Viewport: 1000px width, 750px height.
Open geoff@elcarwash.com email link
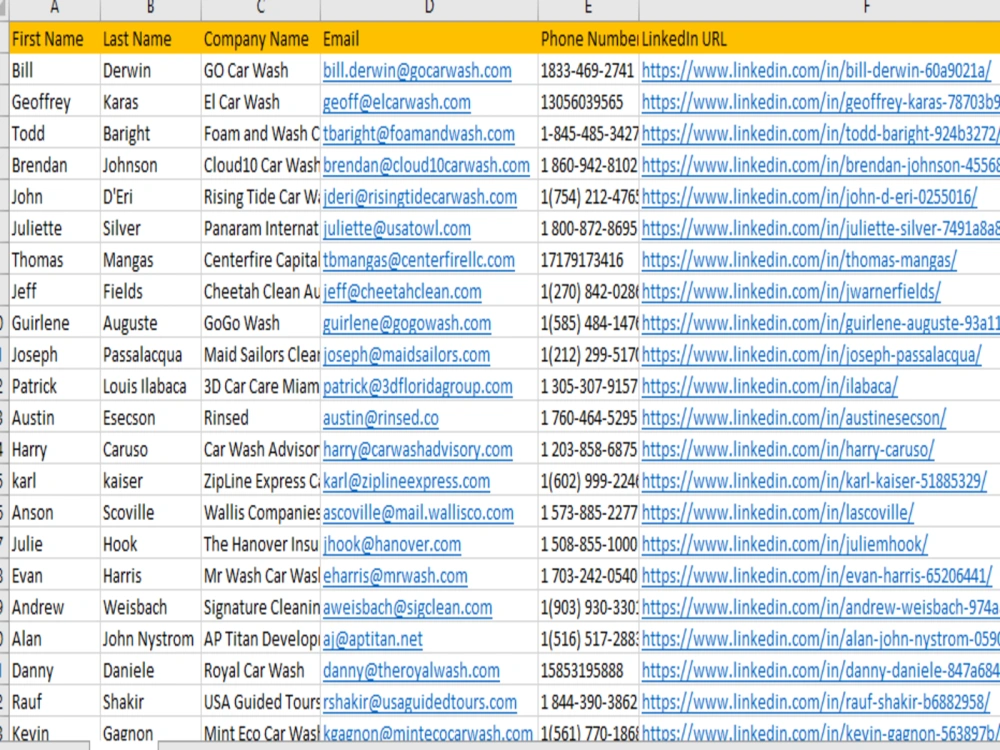[x=397, y=102]
